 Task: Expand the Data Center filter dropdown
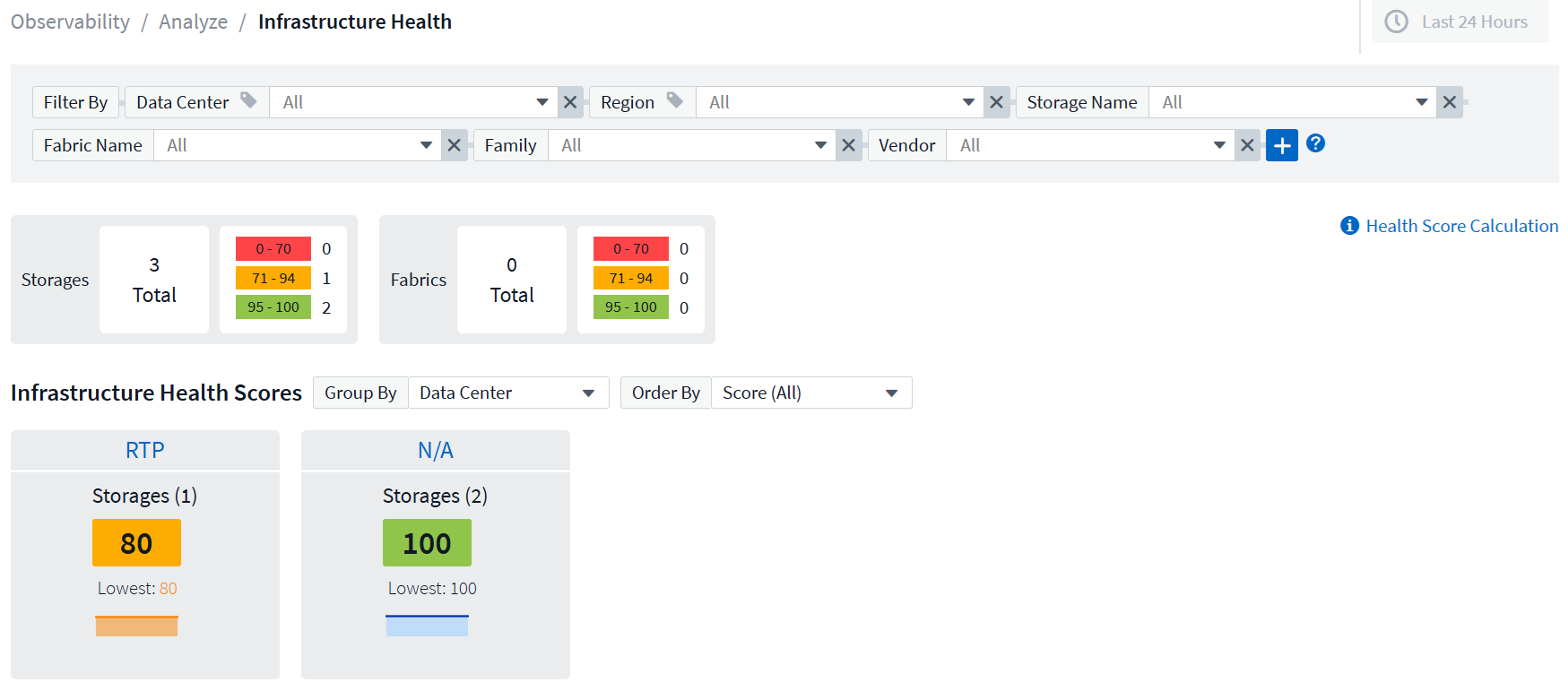[541, 102]
